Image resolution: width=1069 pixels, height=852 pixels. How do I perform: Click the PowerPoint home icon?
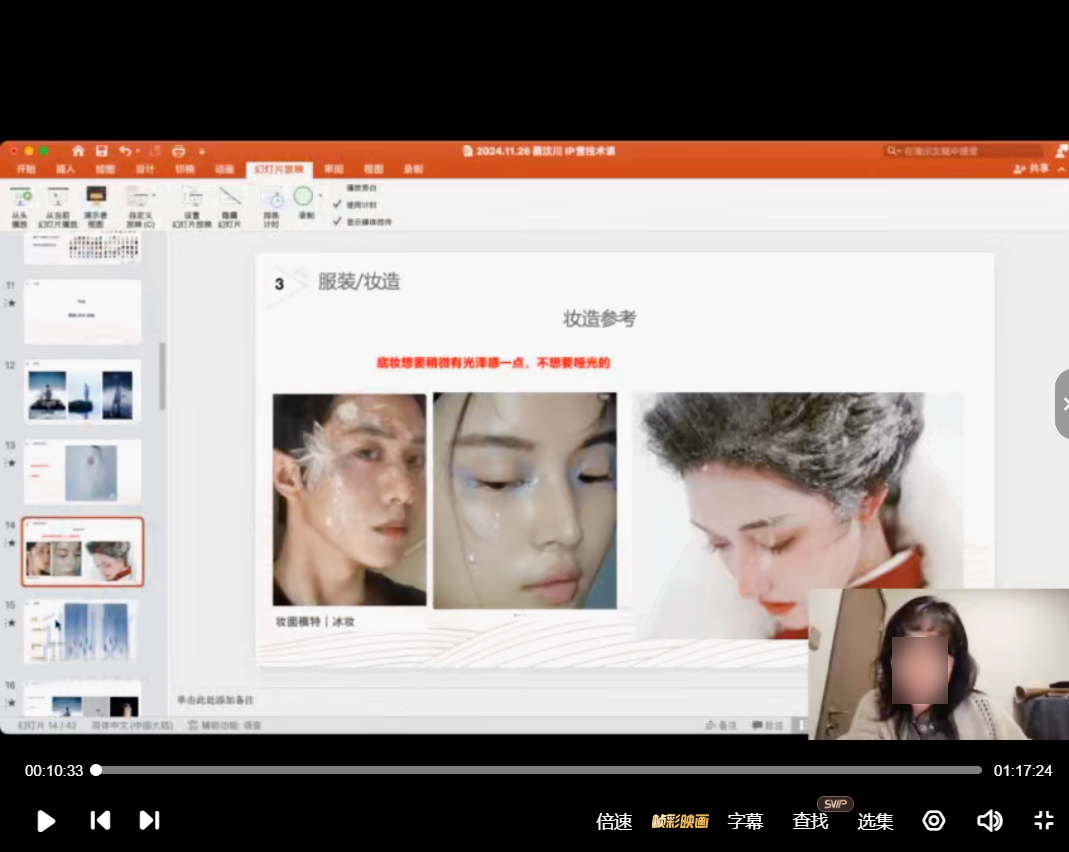click(x=78, y=151)
